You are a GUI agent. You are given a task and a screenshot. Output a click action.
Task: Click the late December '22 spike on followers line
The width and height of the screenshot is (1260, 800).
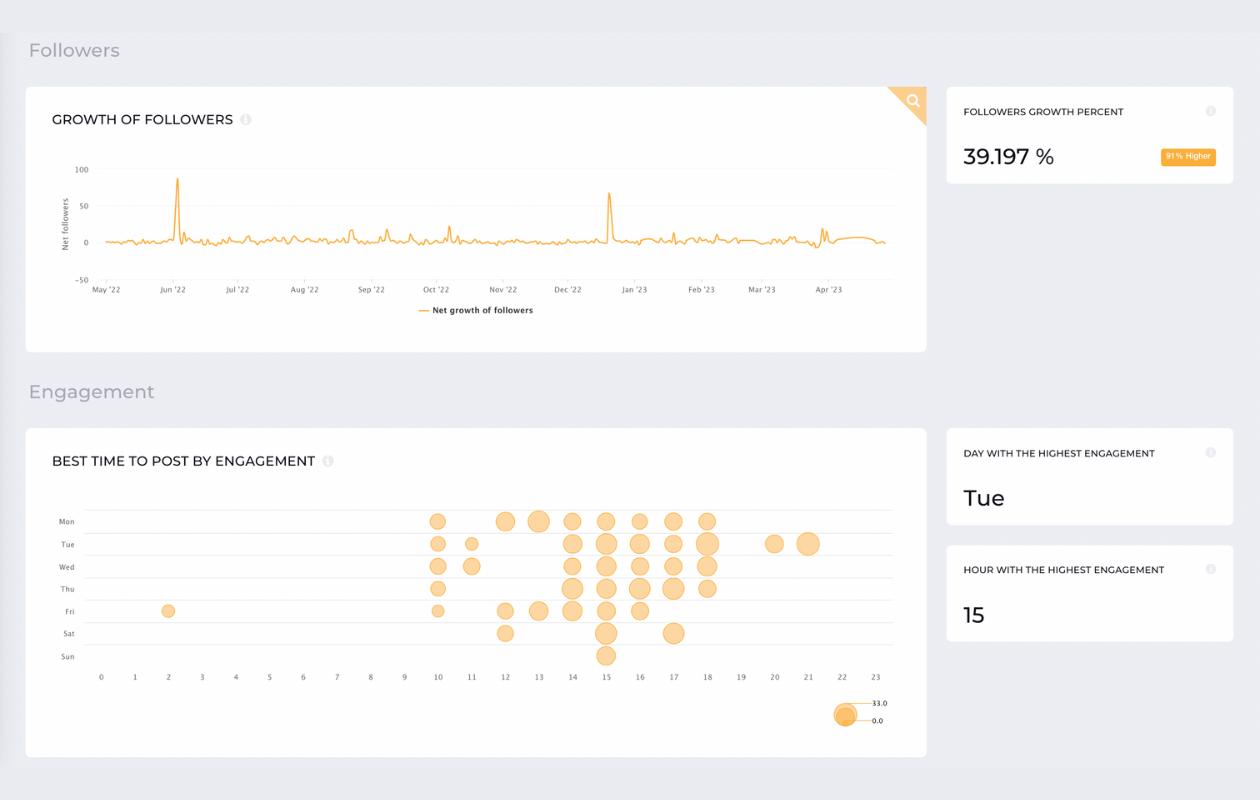pyautogui.click(x=609, y=195)
